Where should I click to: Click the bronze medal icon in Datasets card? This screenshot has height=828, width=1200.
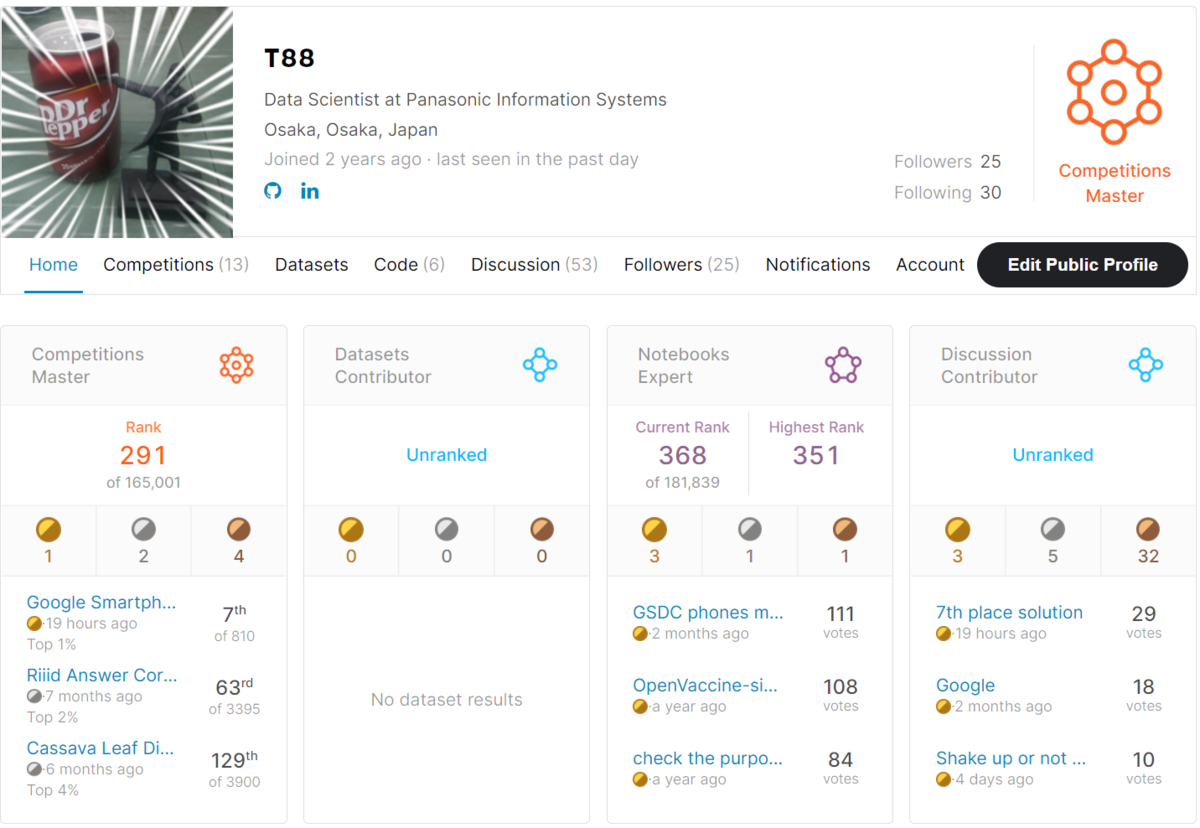[542, 529]
